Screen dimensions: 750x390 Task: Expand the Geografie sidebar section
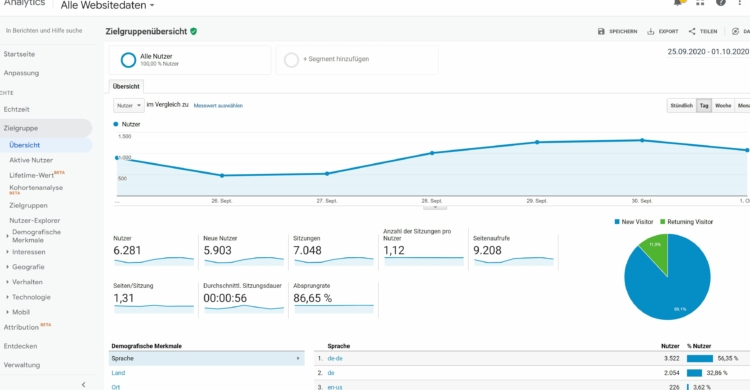tap(7, 267)
